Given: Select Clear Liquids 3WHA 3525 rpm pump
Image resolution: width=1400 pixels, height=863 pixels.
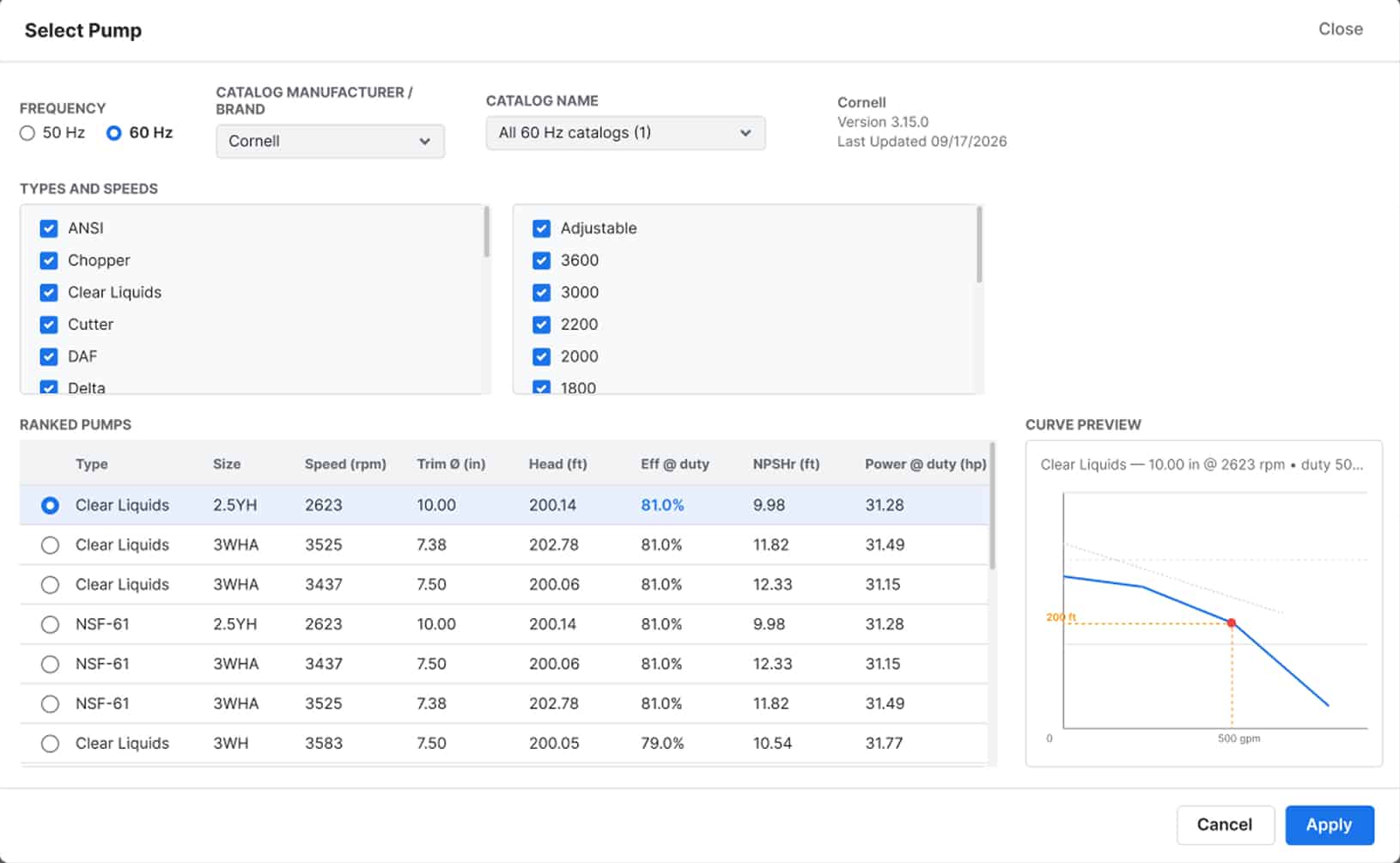Looking at the screenshot, I should (x=50, y=545).
